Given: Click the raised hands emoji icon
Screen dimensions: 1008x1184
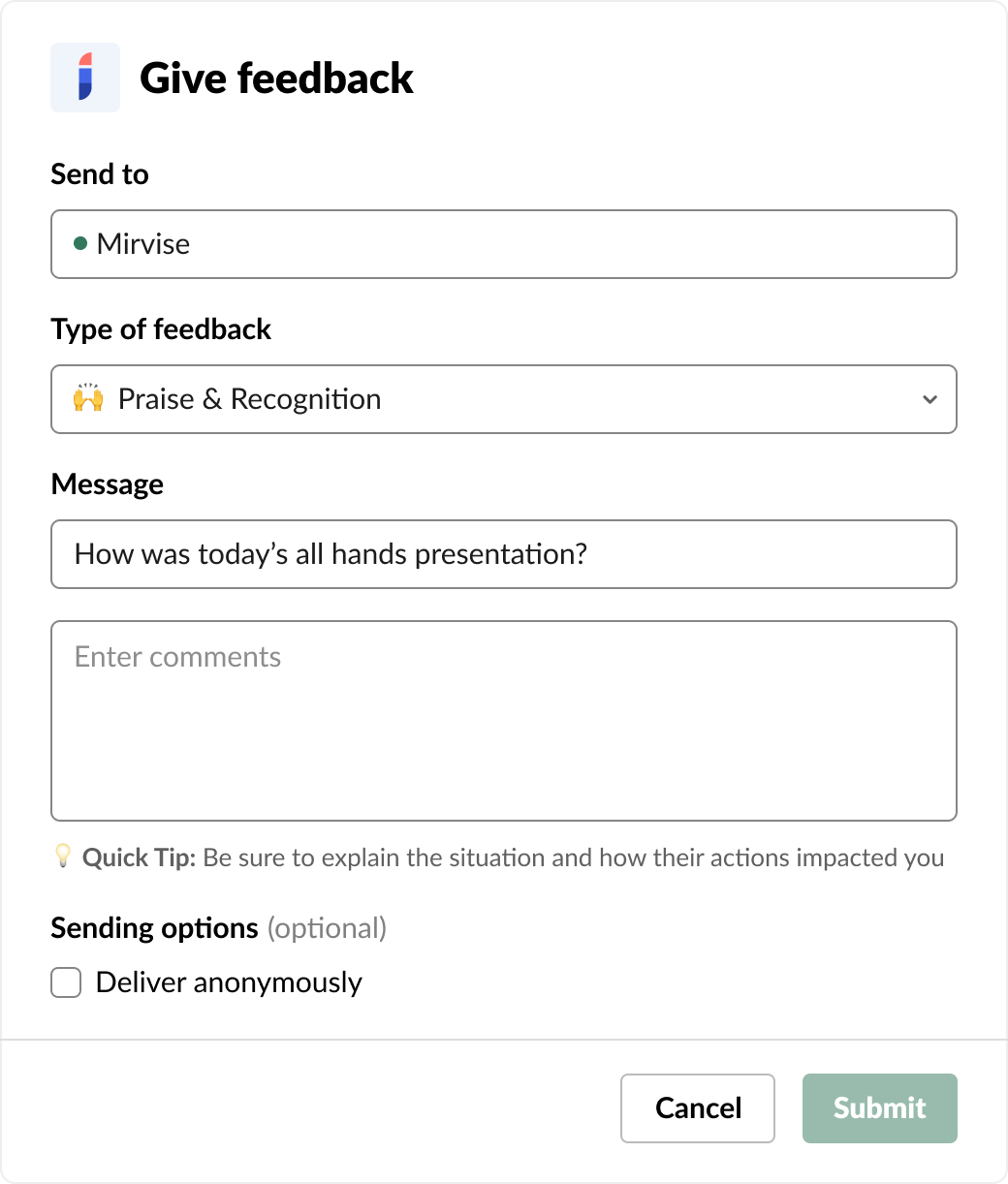Looking at the screenshot, I should click(88, 398).
